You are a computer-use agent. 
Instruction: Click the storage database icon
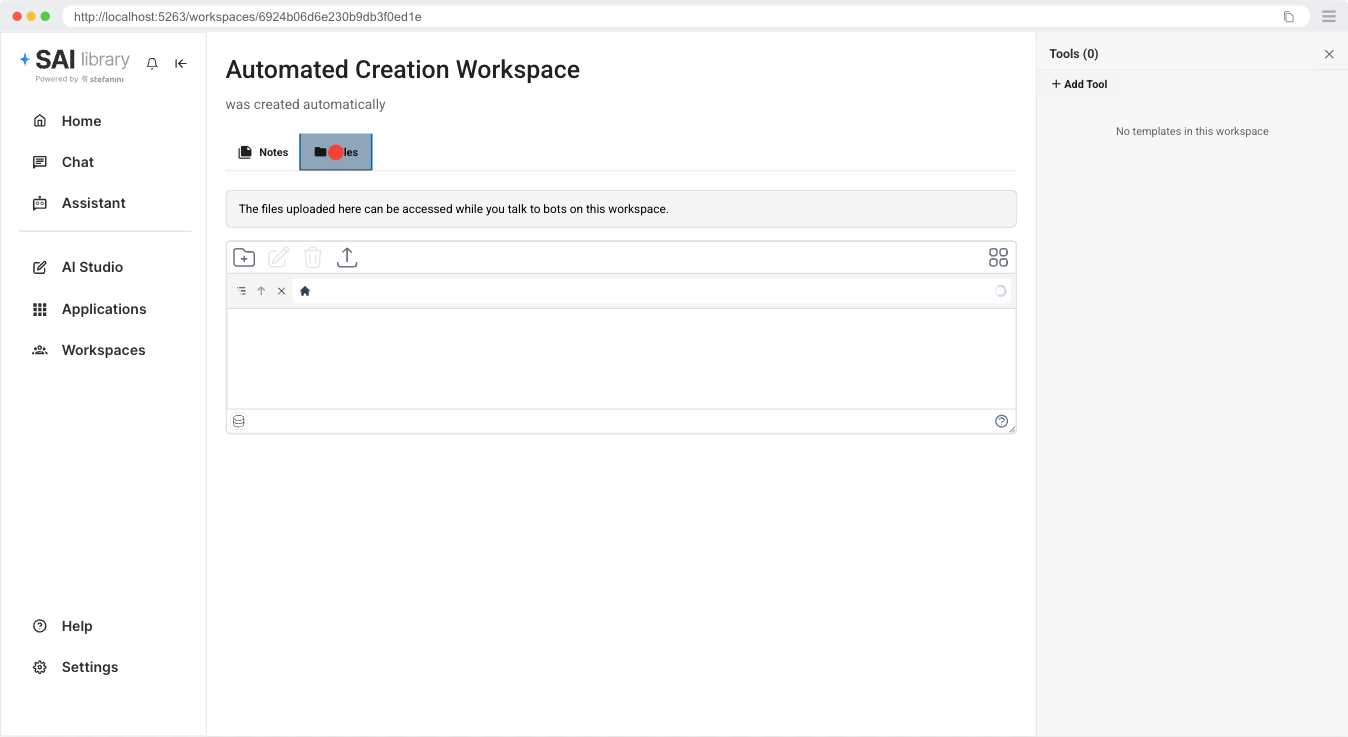click(239, 421)
